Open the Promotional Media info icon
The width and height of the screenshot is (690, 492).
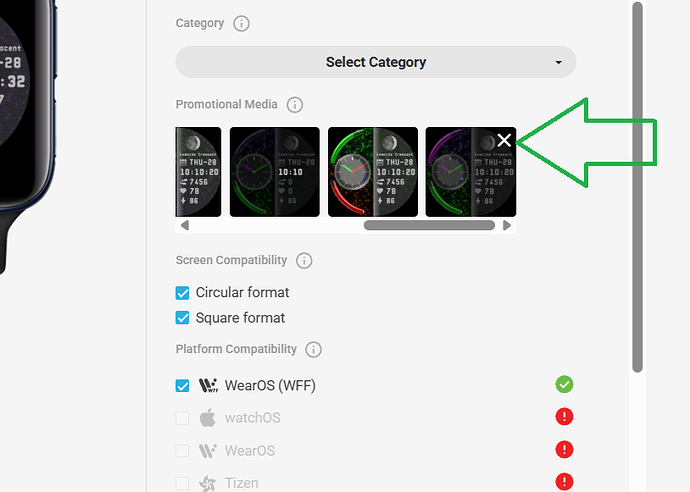pyautogui.click(x=294, y=105)
